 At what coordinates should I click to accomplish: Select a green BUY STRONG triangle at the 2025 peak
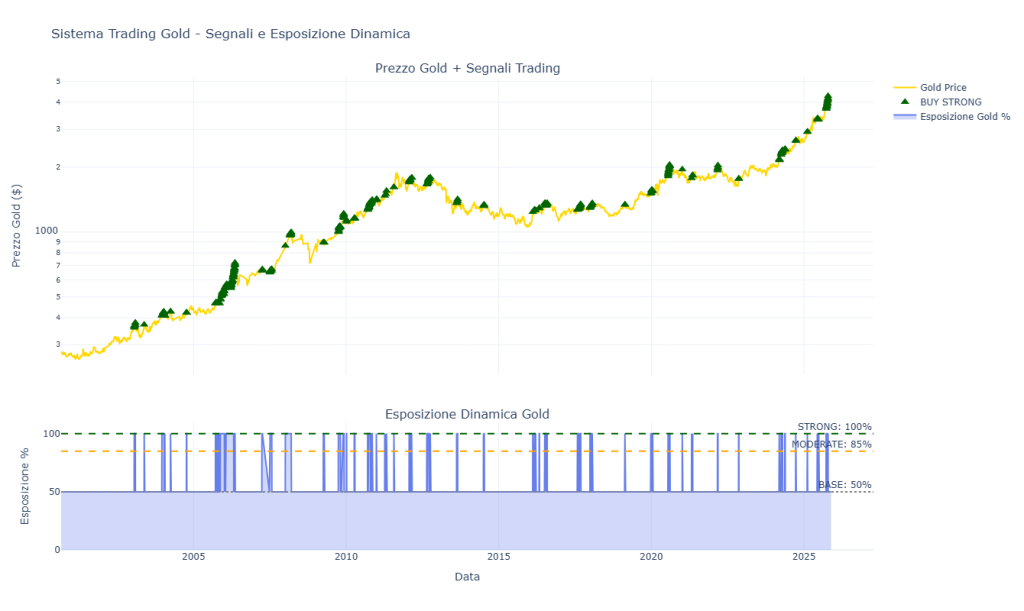[826, 99]
